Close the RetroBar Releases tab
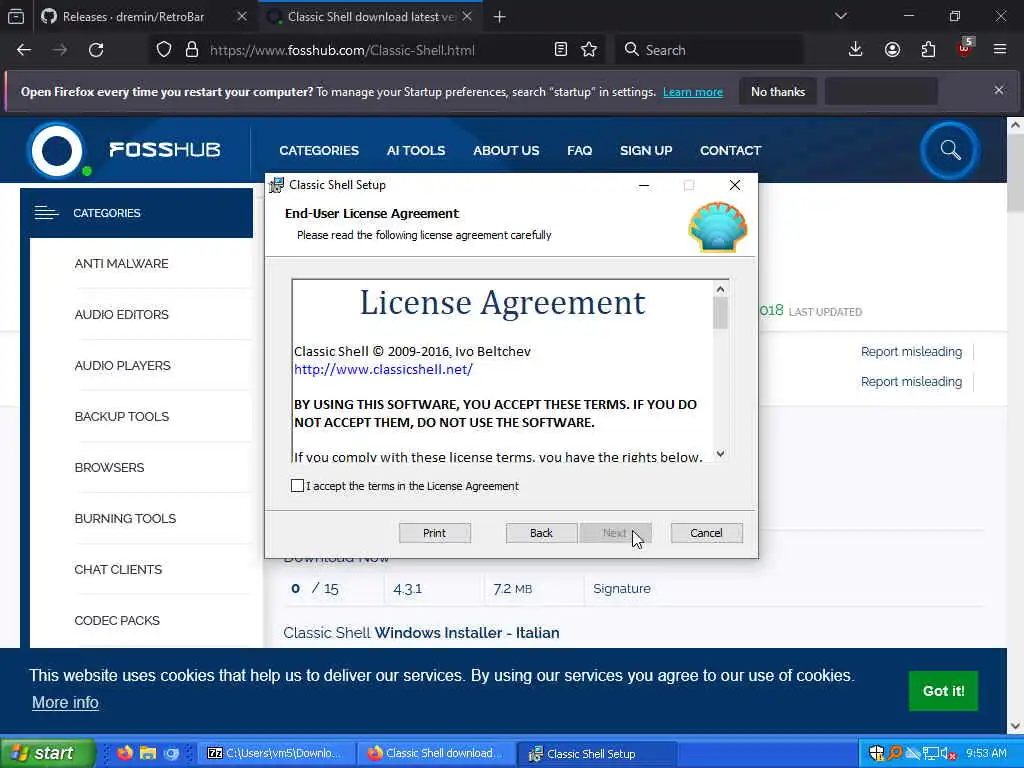Image resolution: width=1024 pixels, height=768 pixels. pos(242,17)
